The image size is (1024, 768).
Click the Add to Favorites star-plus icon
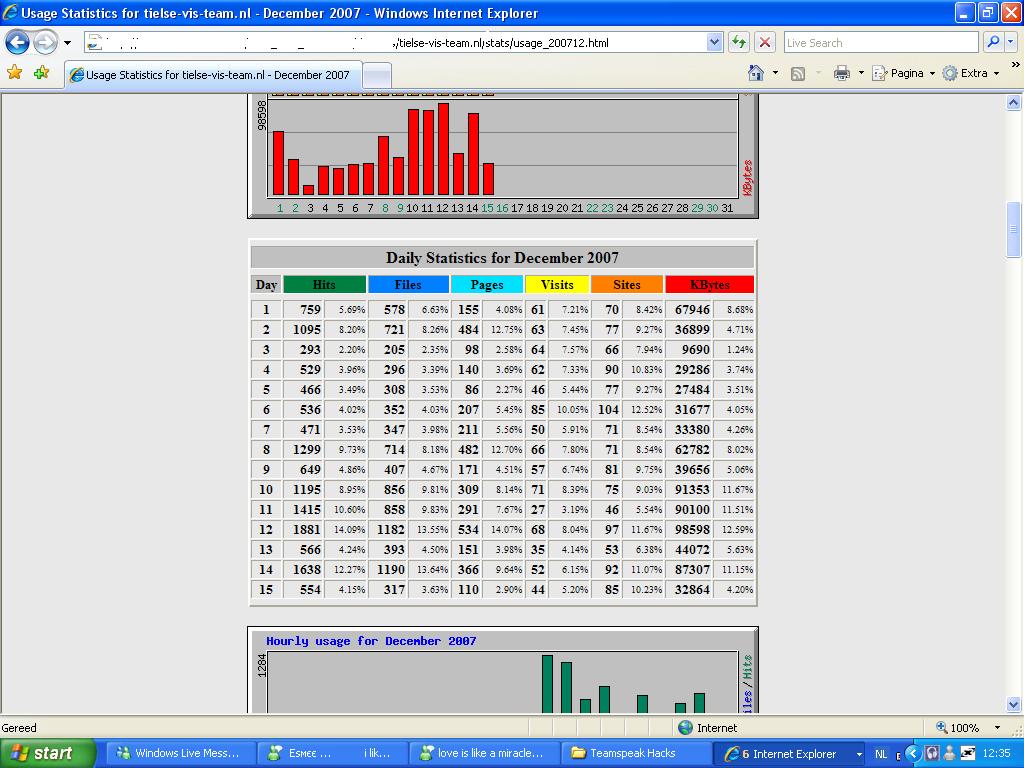coord(42,72)
